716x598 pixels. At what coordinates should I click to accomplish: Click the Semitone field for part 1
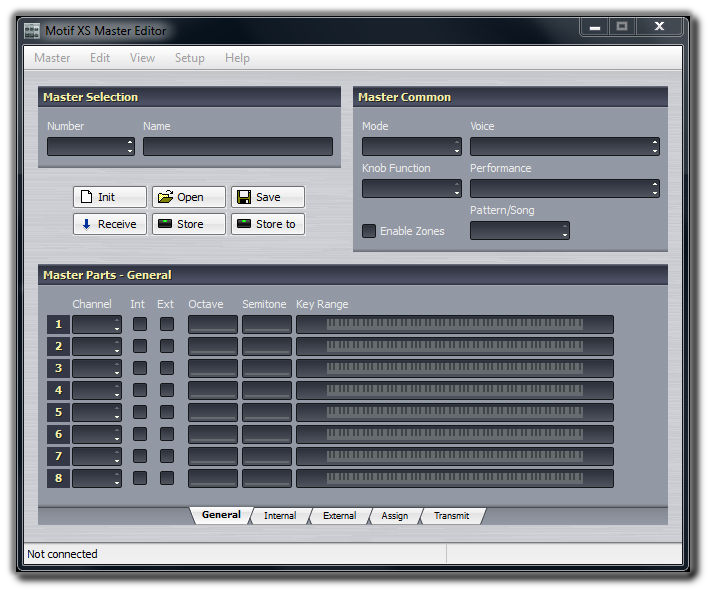267,324
